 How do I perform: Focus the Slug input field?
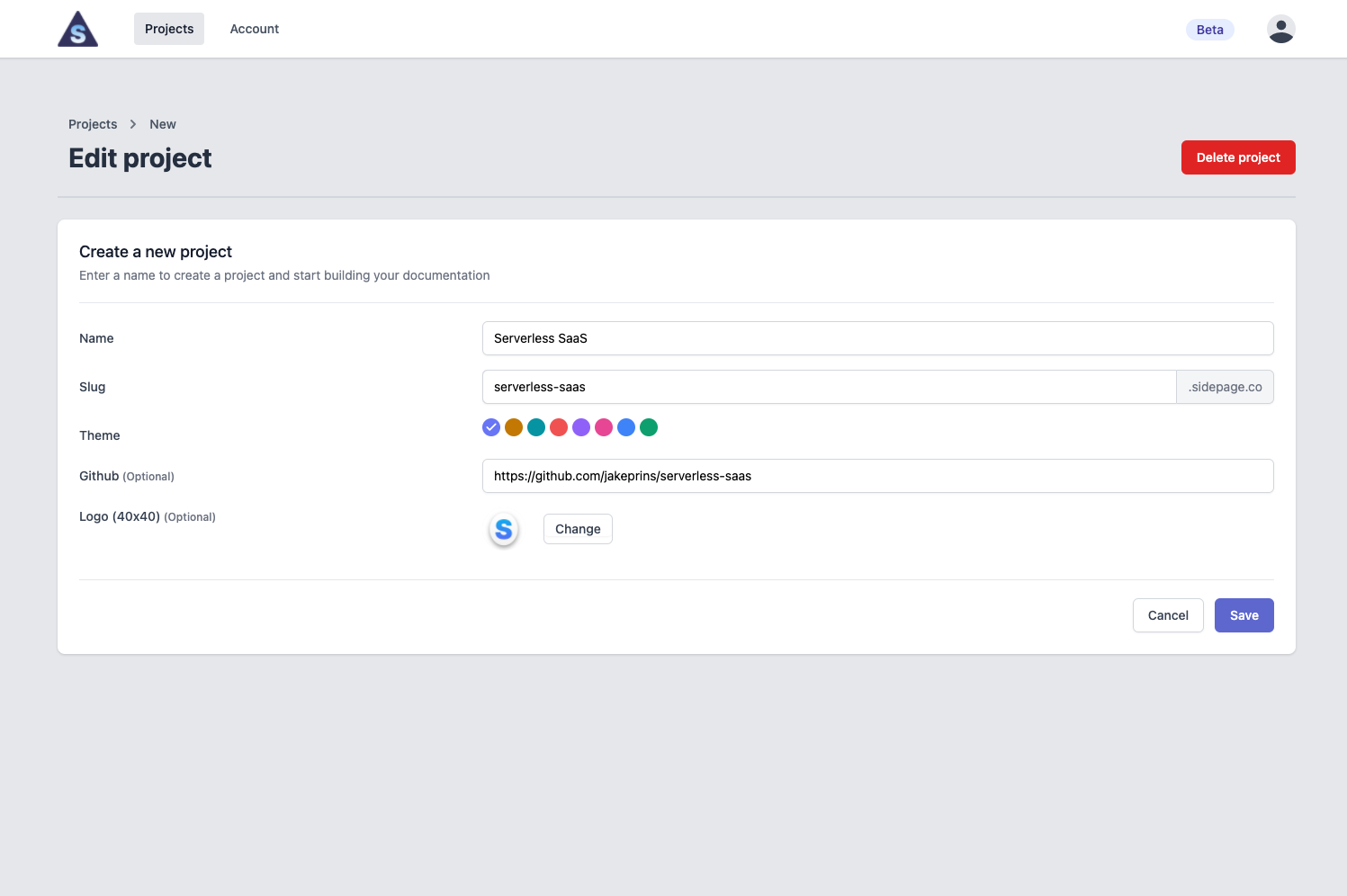[x=830, y=387]
